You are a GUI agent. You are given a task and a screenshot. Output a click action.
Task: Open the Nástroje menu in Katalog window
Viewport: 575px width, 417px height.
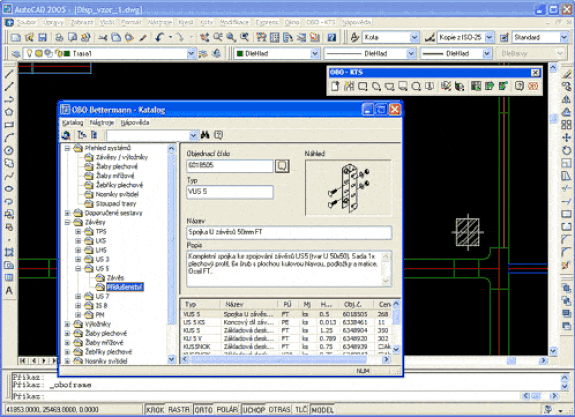point(102,122)
